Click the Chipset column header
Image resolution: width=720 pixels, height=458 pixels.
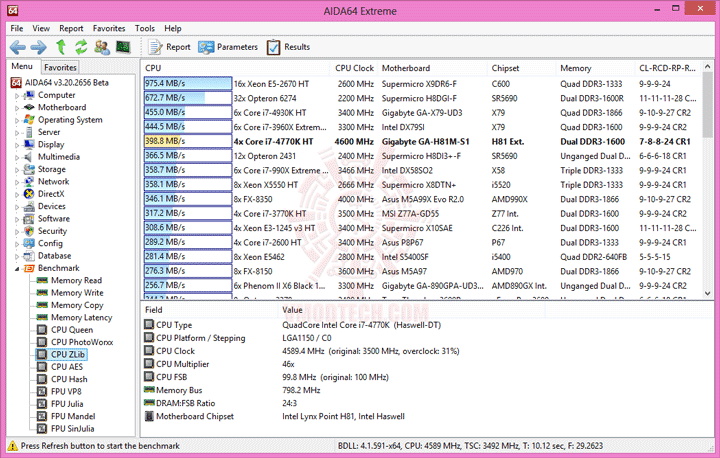point(521,68)
